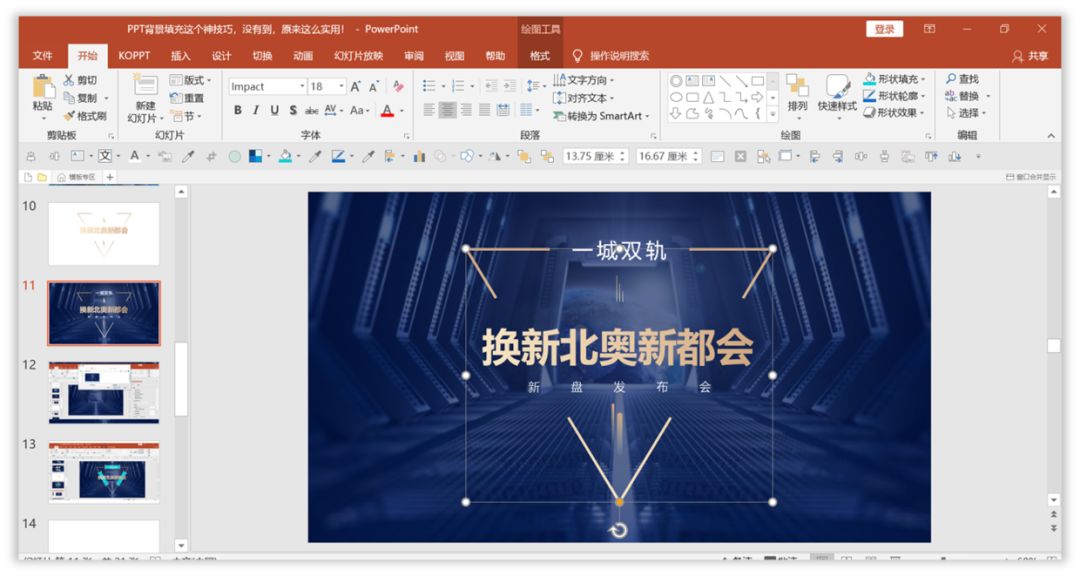Click the folder icon in the document tab bar
The height and width of the screenshot is (576, 1080).
coord(42,177)
